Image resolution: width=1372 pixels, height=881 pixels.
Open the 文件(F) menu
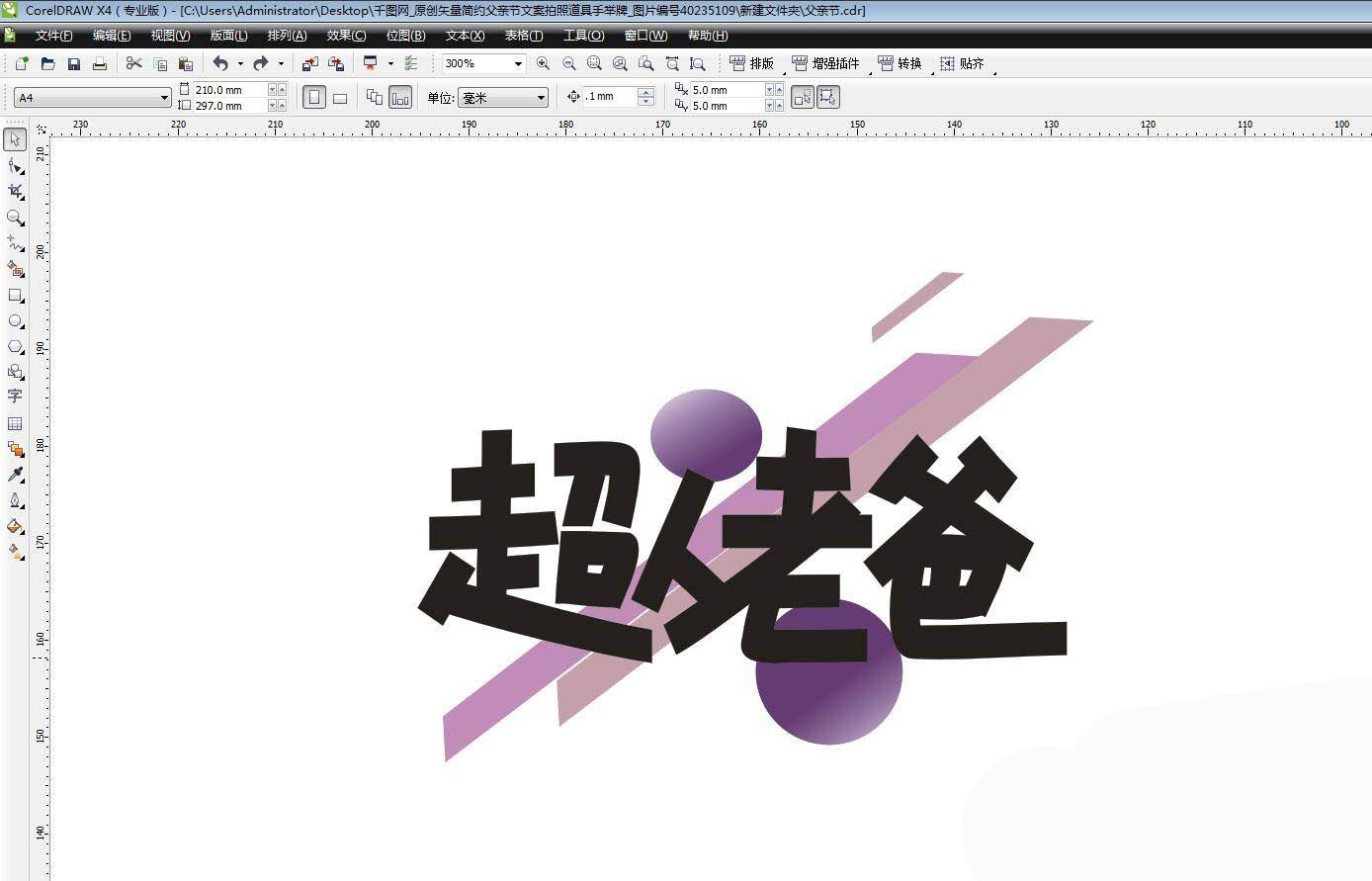click(51, 35)
